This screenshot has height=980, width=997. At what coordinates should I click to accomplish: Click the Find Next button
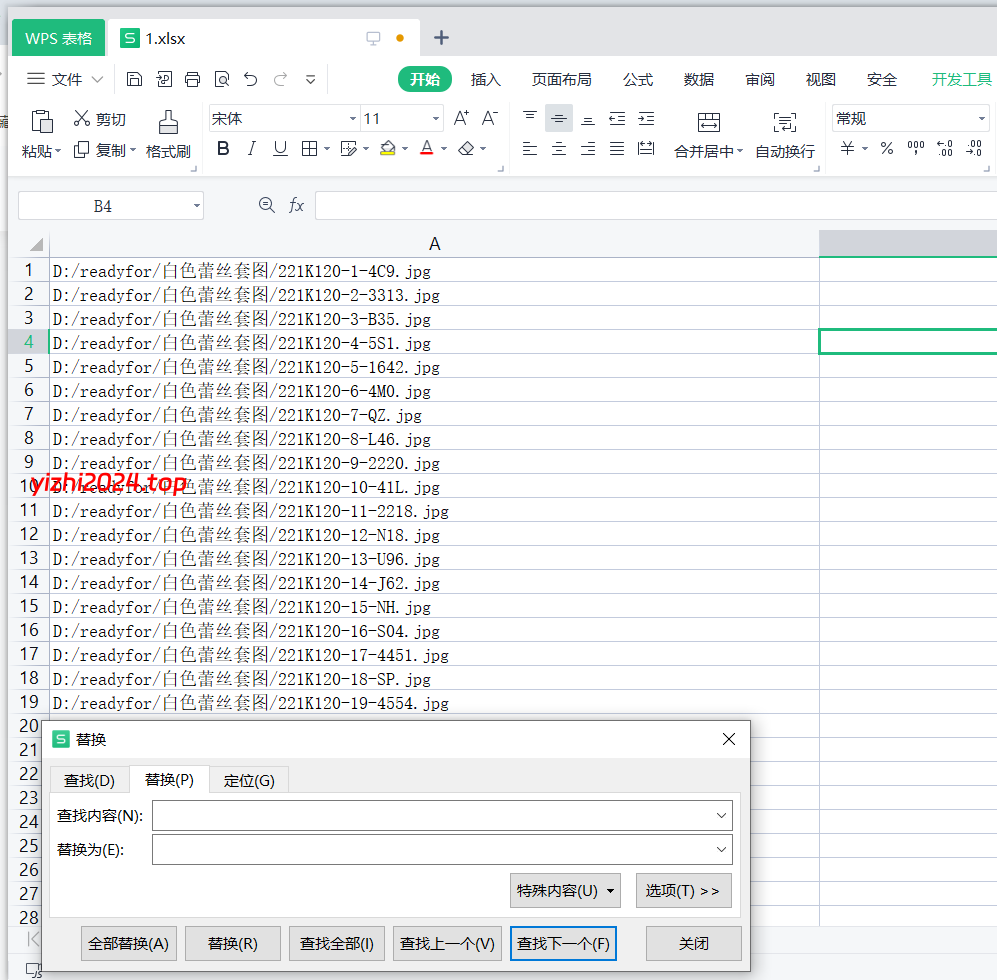pyautogui.click(x=562, y=943)
